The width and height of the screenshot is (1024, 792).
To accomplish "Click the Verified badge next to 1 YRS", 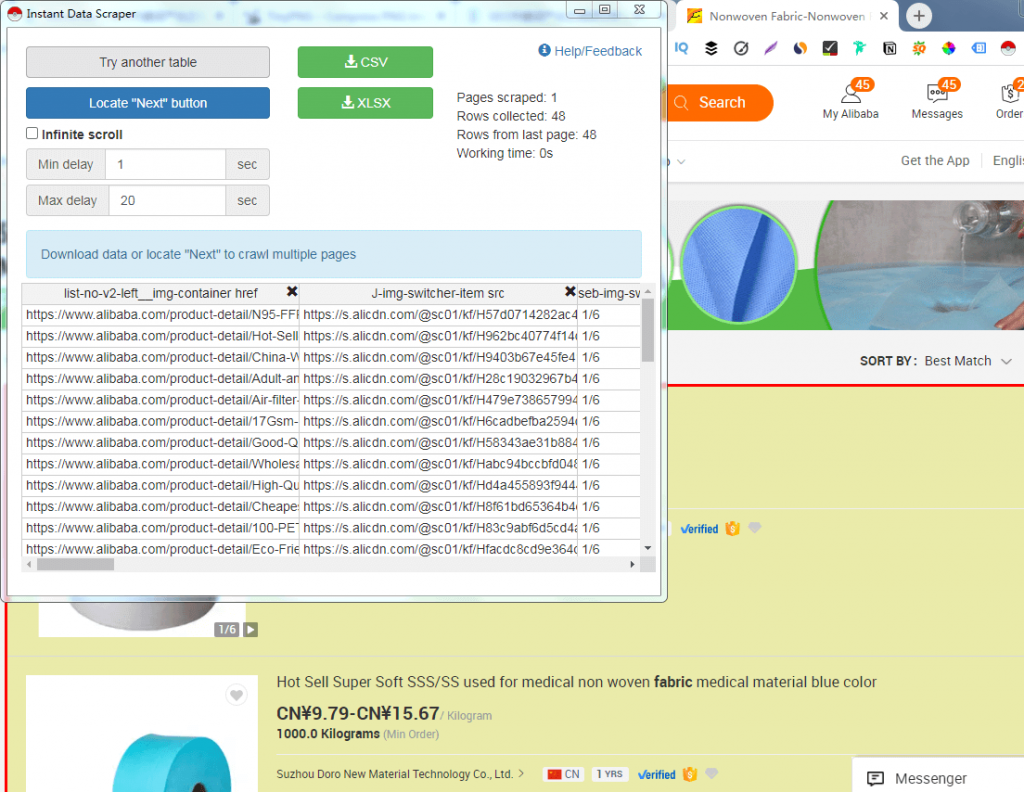I will coord(656,774).
